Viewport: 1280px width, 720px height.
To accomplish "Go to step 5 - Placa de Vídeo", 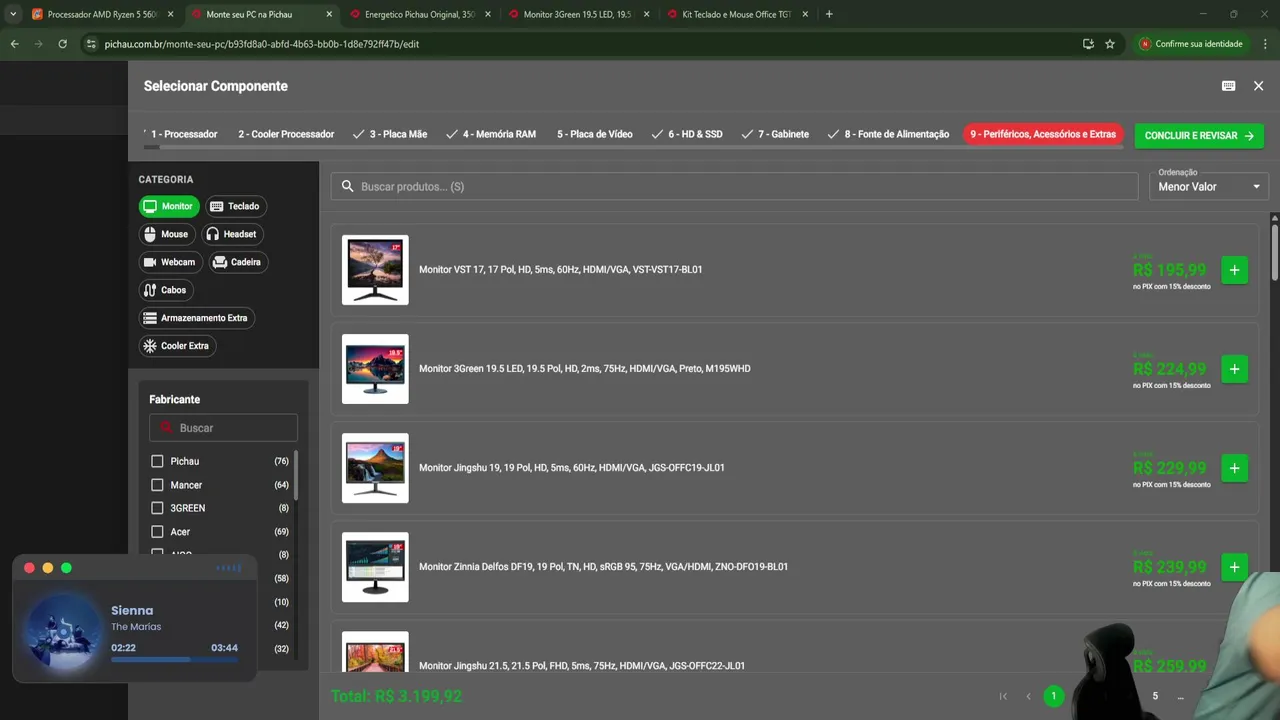I will [x=595, y=134].
